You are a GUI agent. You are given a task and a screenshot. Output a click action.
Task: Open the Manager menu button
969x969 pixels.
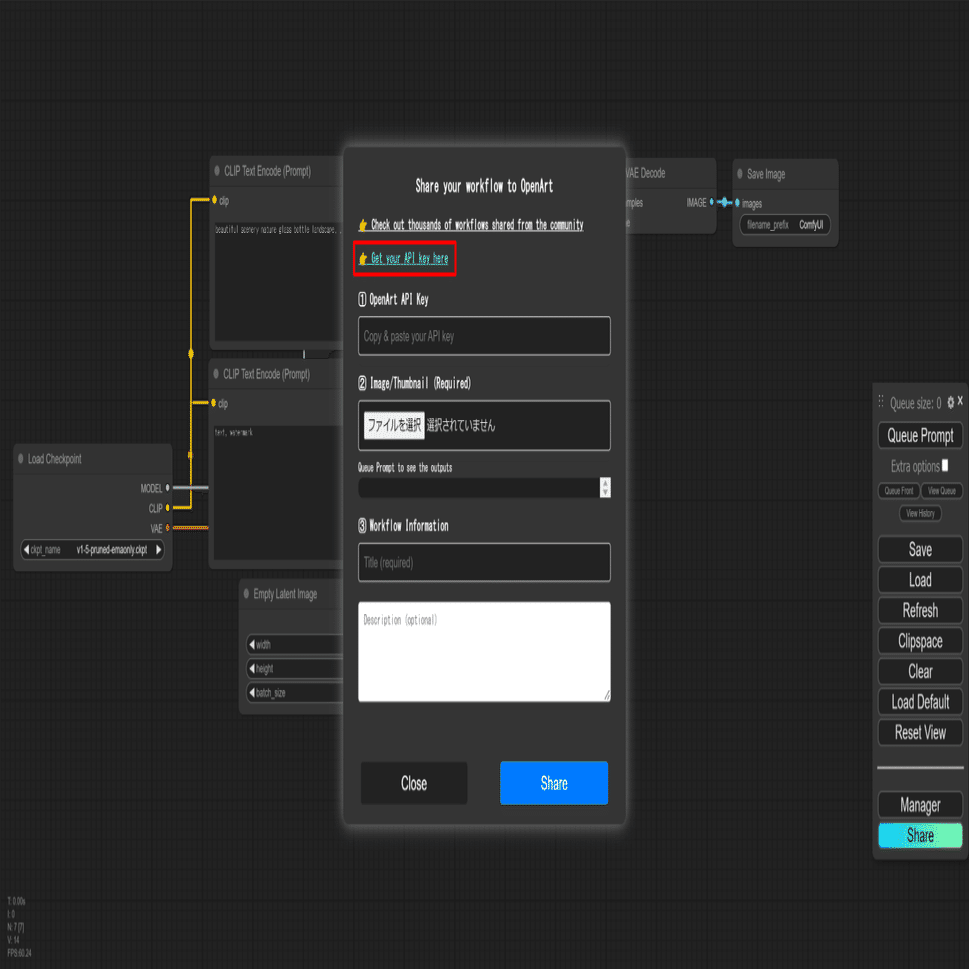point(920,805)
